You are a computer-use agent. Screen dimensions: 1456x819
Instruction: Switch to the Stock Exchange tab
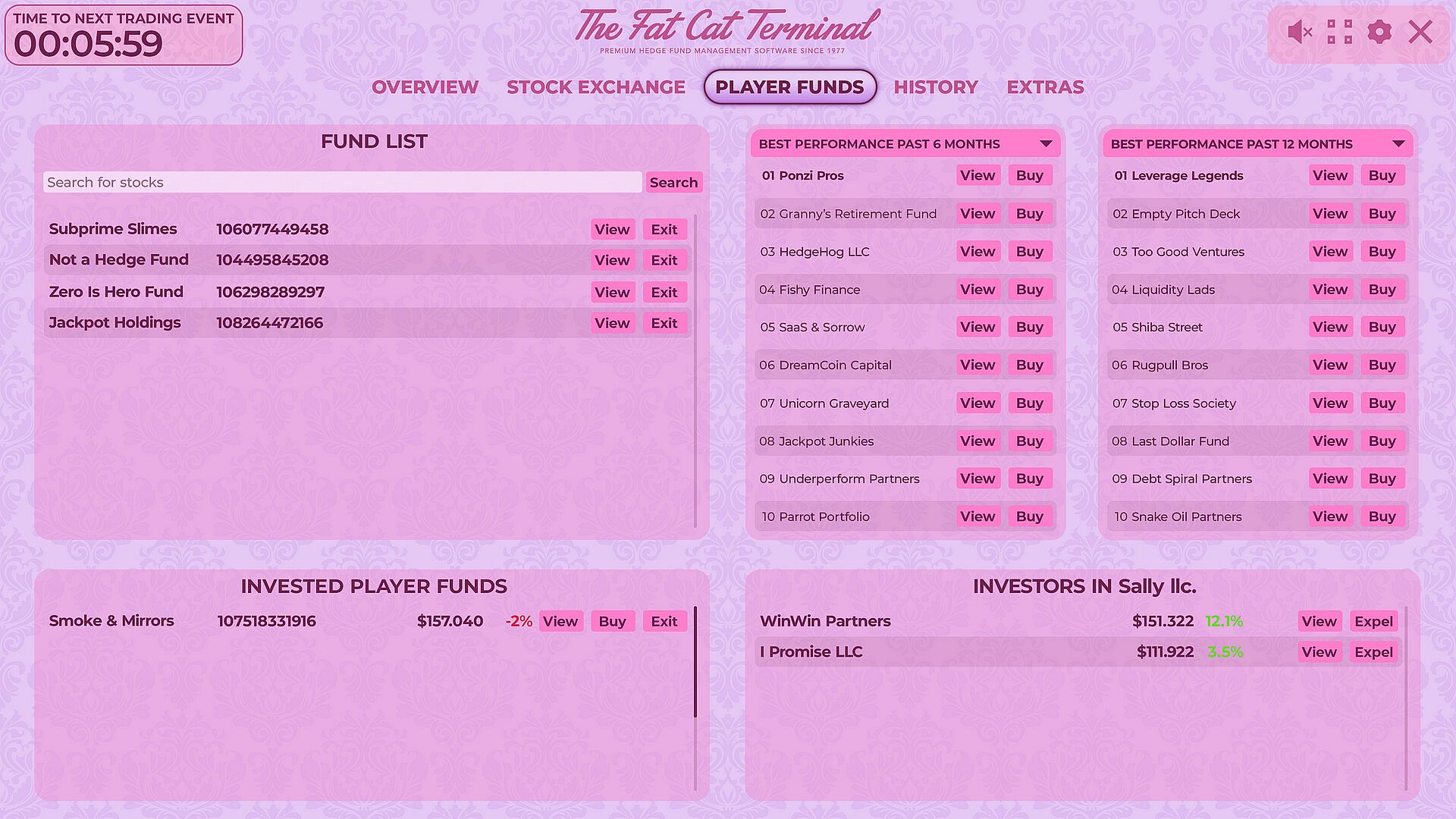coord(595,87)
